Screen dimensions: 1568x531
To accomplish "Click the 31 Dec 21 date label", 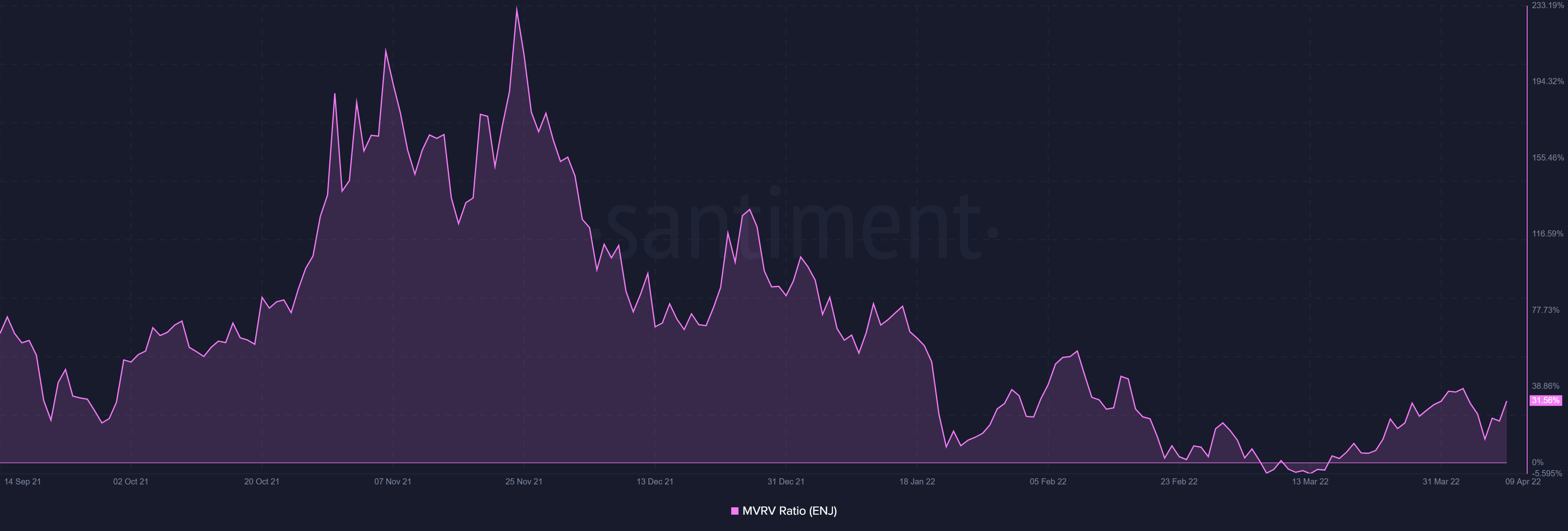I will (x=786, y=482).
